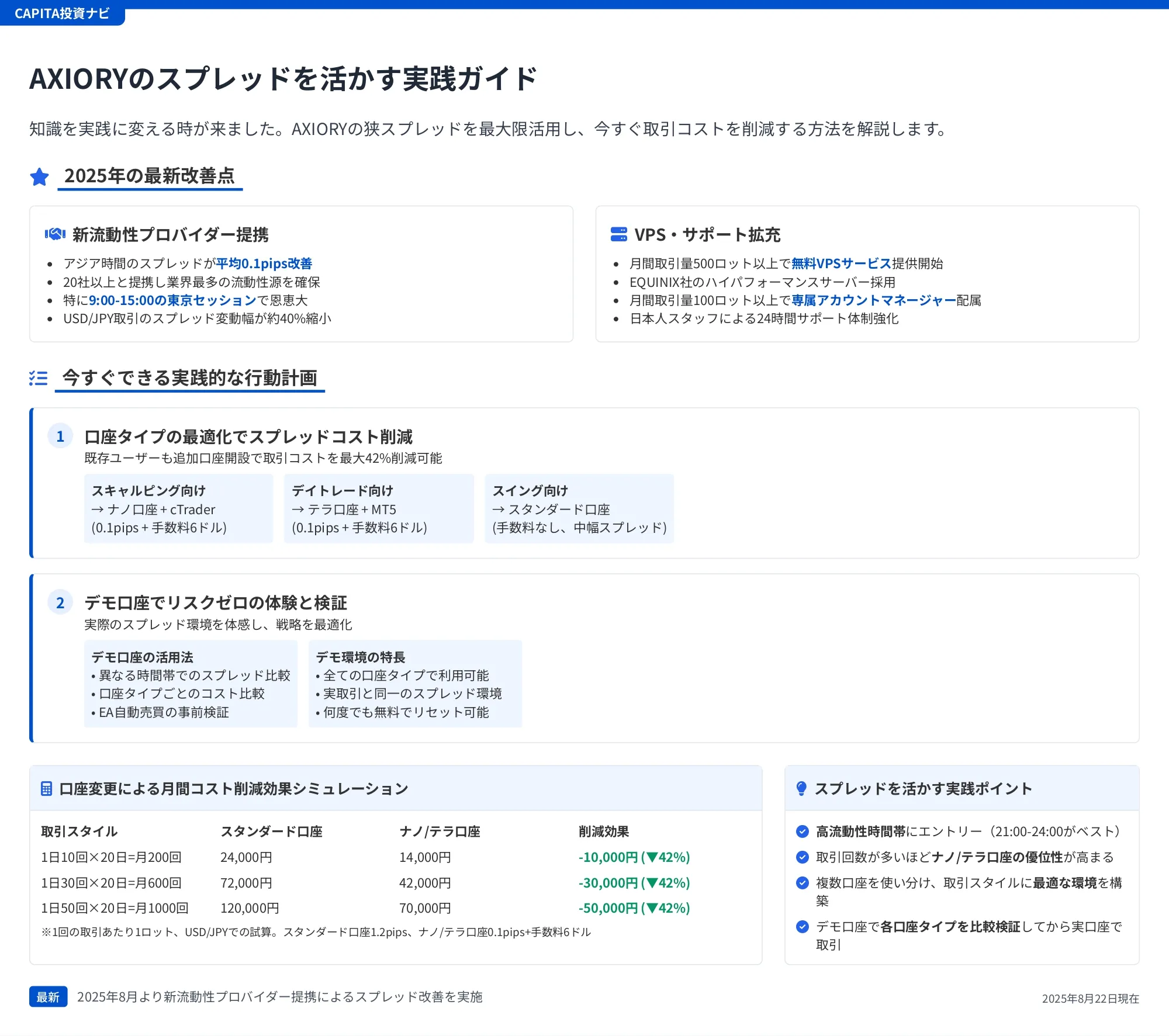Click the ナノ/テラ口座 column header
The width and height of the screenshot is (1169, 1036).
coord(440,831)
